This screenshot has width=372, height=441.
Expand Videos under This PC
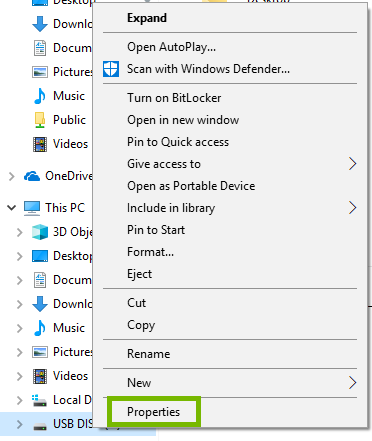click(x=20, y=376)
